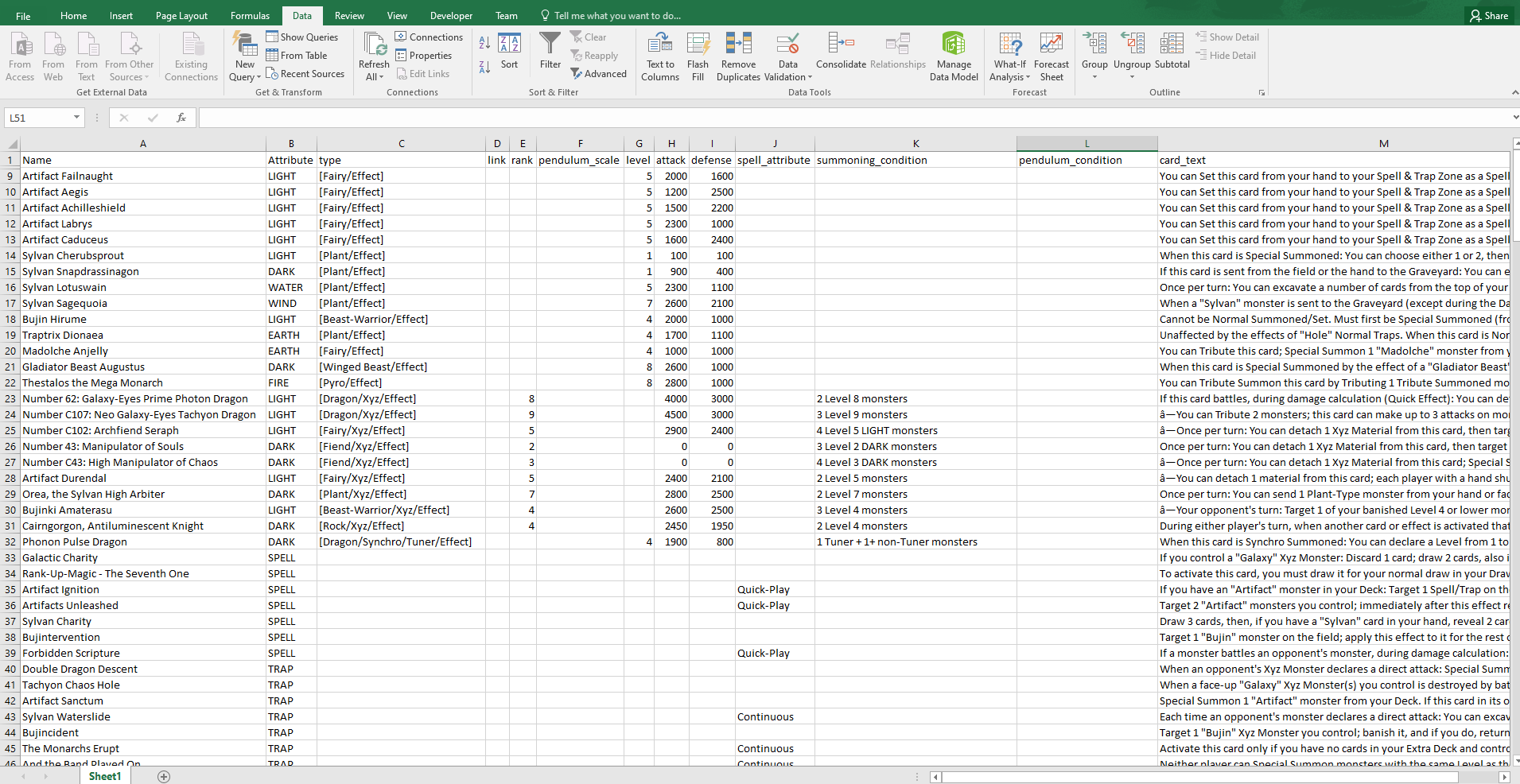Select row 23 header
The image size is (1520, 784).
pos(10,398)
